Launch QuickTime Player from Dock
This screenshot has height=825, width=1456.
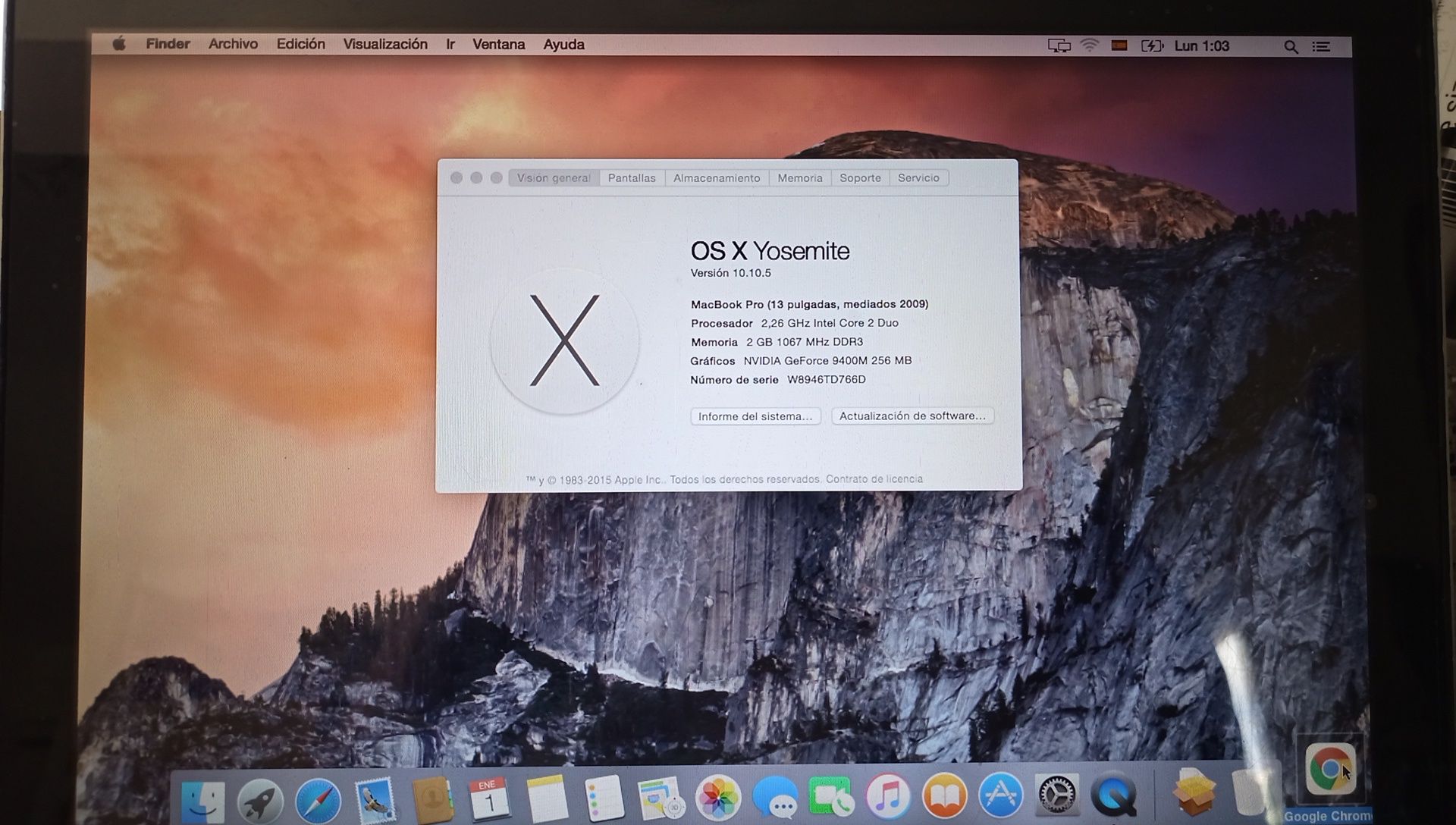[x=1114, y=795]
